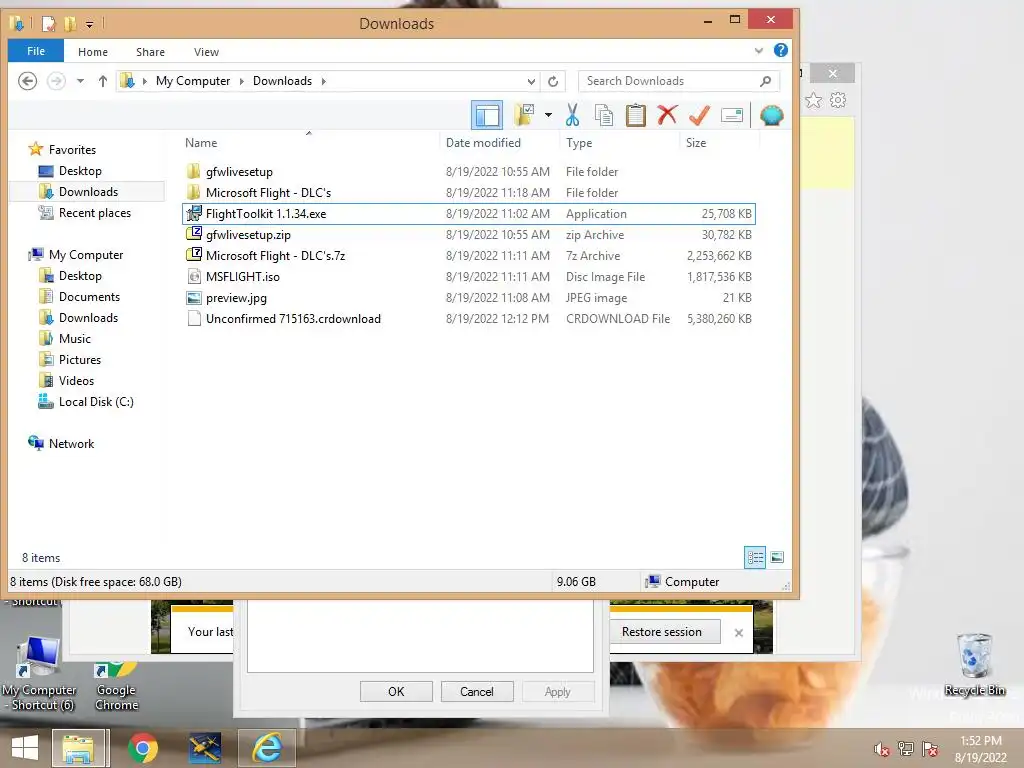Switch to Large icons view icon
The image size is (1024, 768).
(x=777, y=557)
